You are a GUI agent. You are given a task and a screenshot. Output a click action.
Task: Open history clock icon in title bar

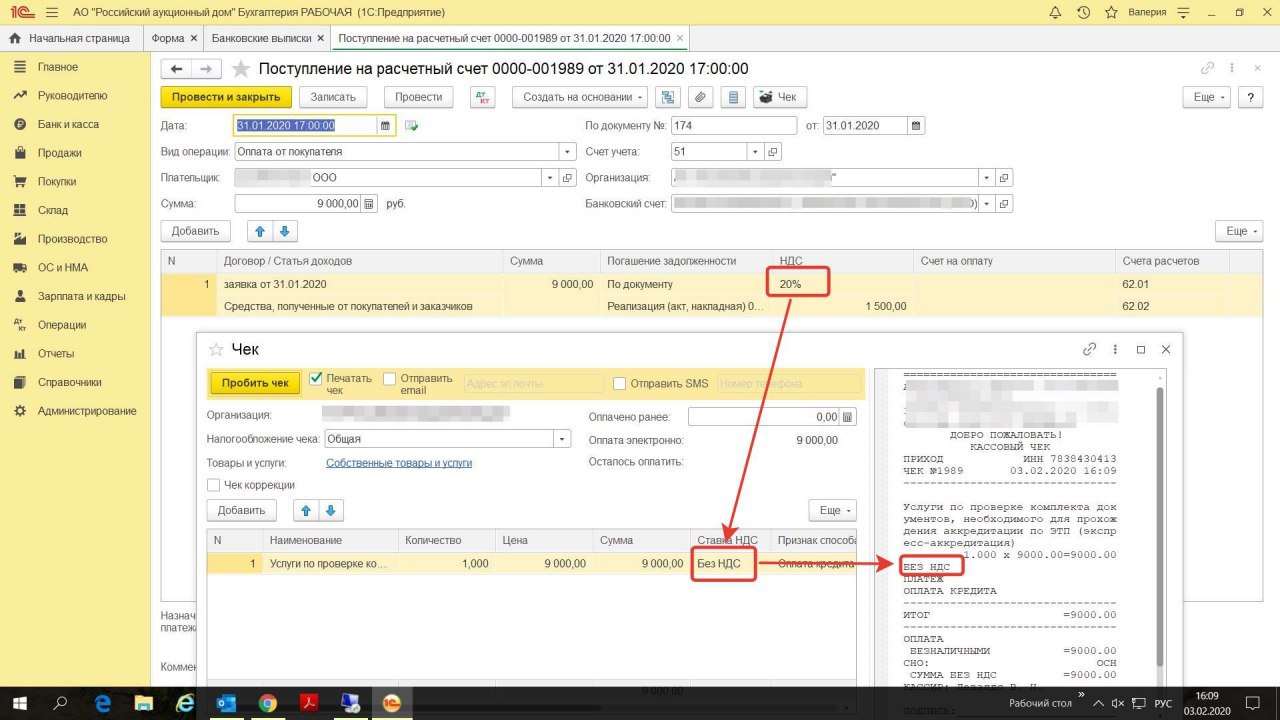point(1083,13)
